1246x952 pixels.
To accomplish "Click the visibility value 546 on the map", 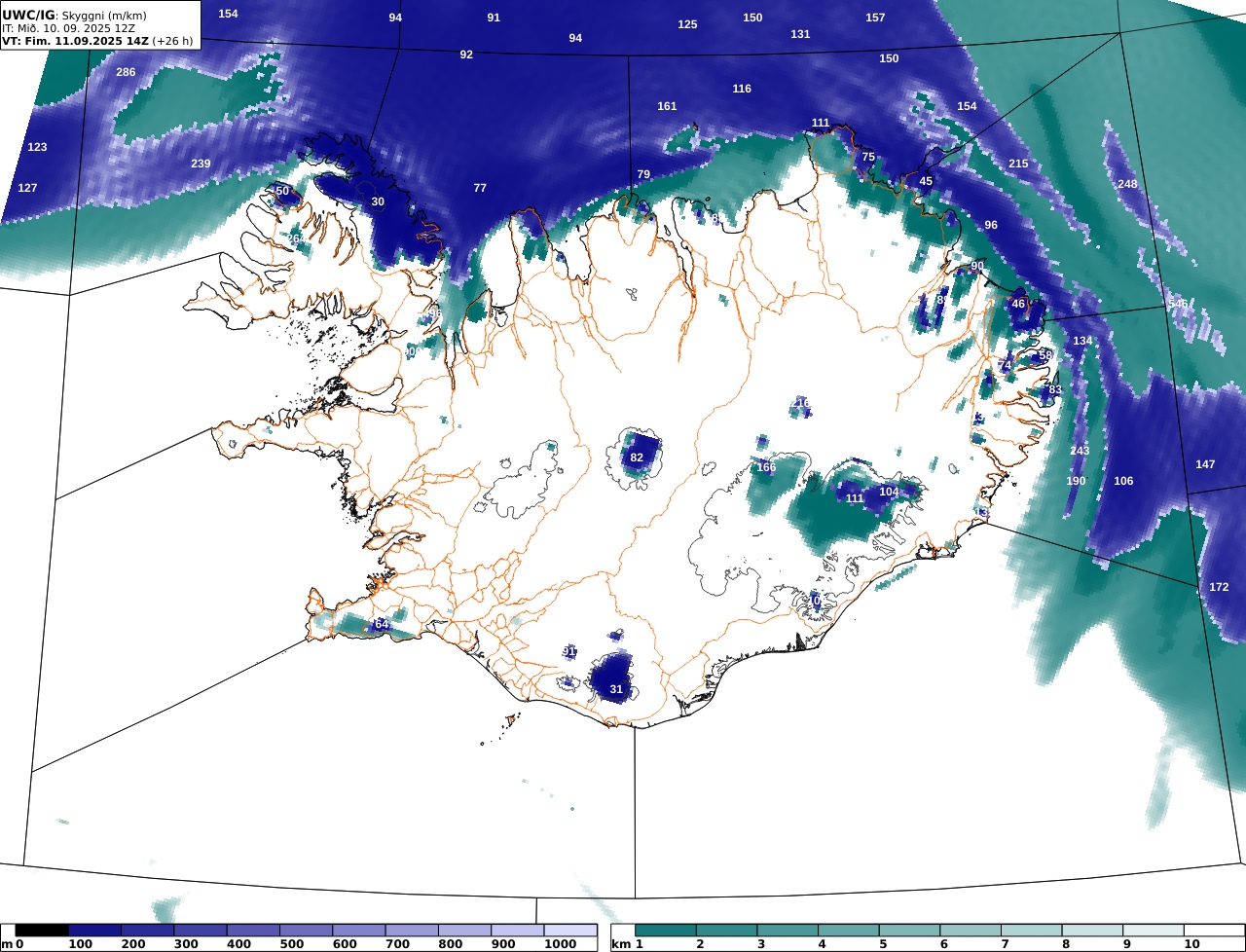I will coord(1178,305).
